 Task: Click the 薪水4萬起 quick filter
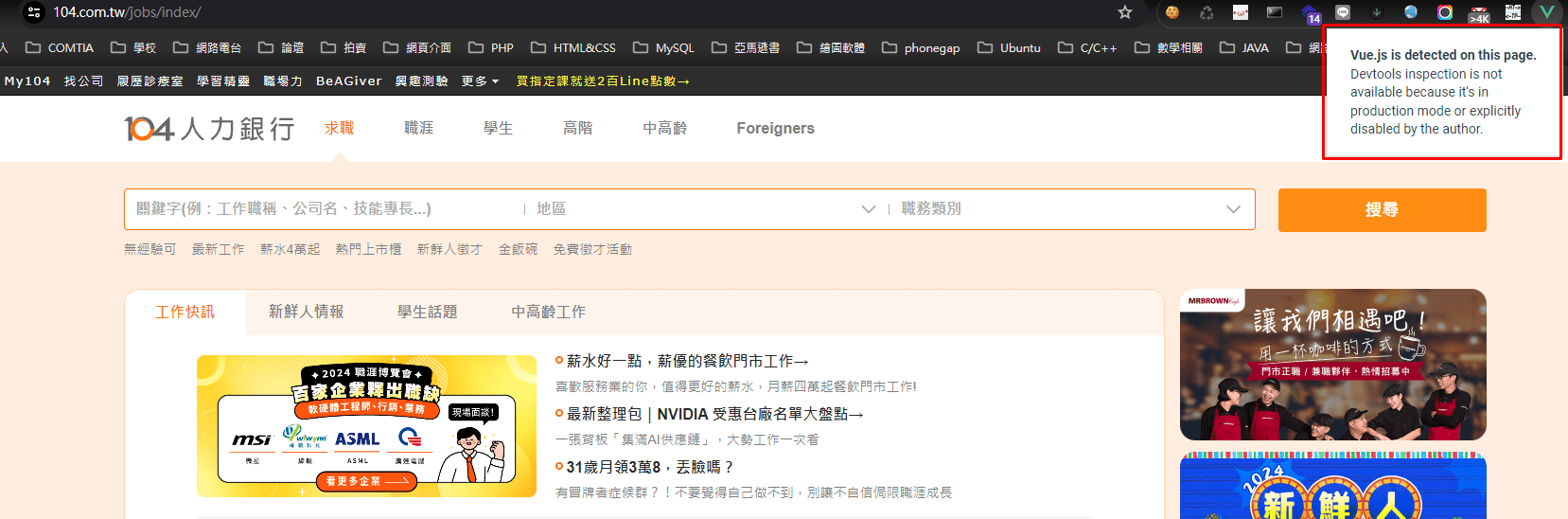[x=290, y=249]
